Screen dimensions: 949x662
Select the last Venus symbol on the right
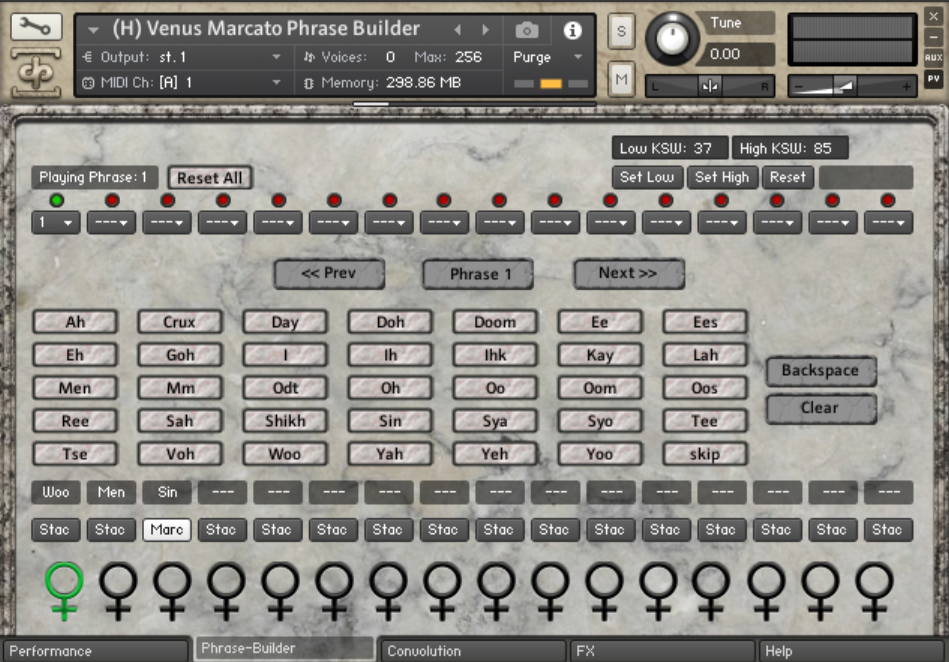[874, 590]
